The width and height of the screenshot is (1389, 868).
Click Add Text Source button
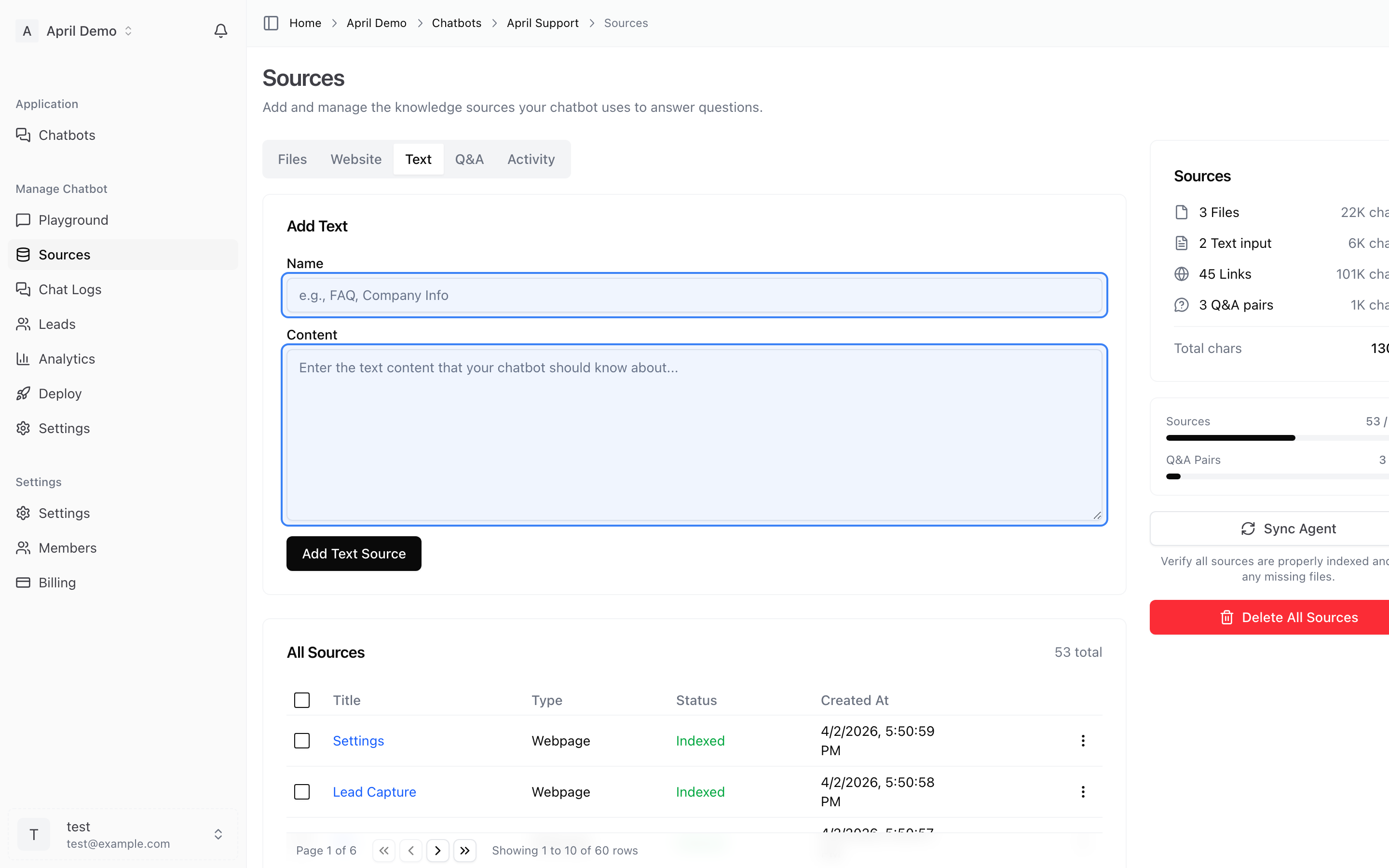point(354,554)
